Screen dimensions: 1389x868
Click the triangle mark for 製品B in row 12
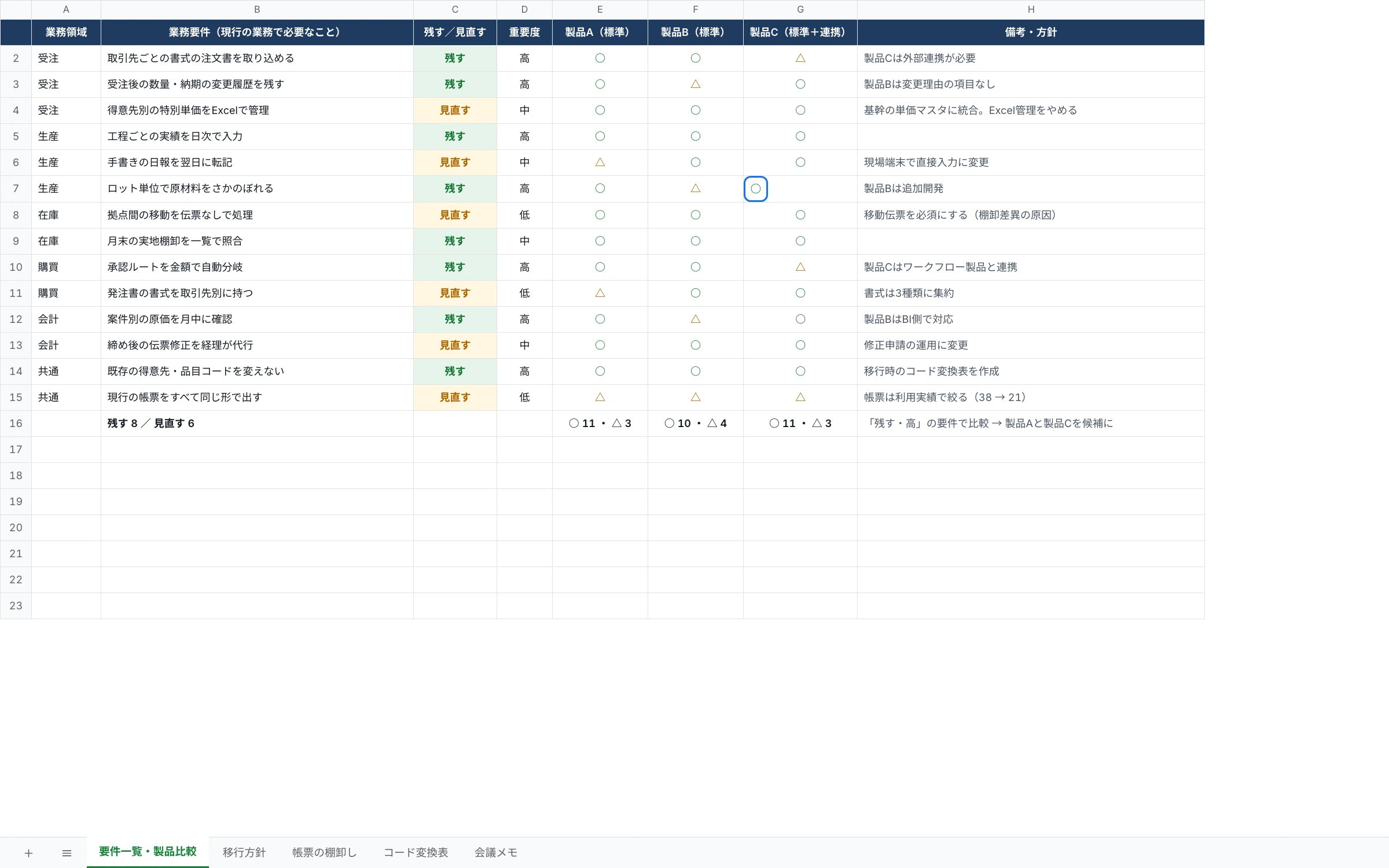click(x=696, y=319)
